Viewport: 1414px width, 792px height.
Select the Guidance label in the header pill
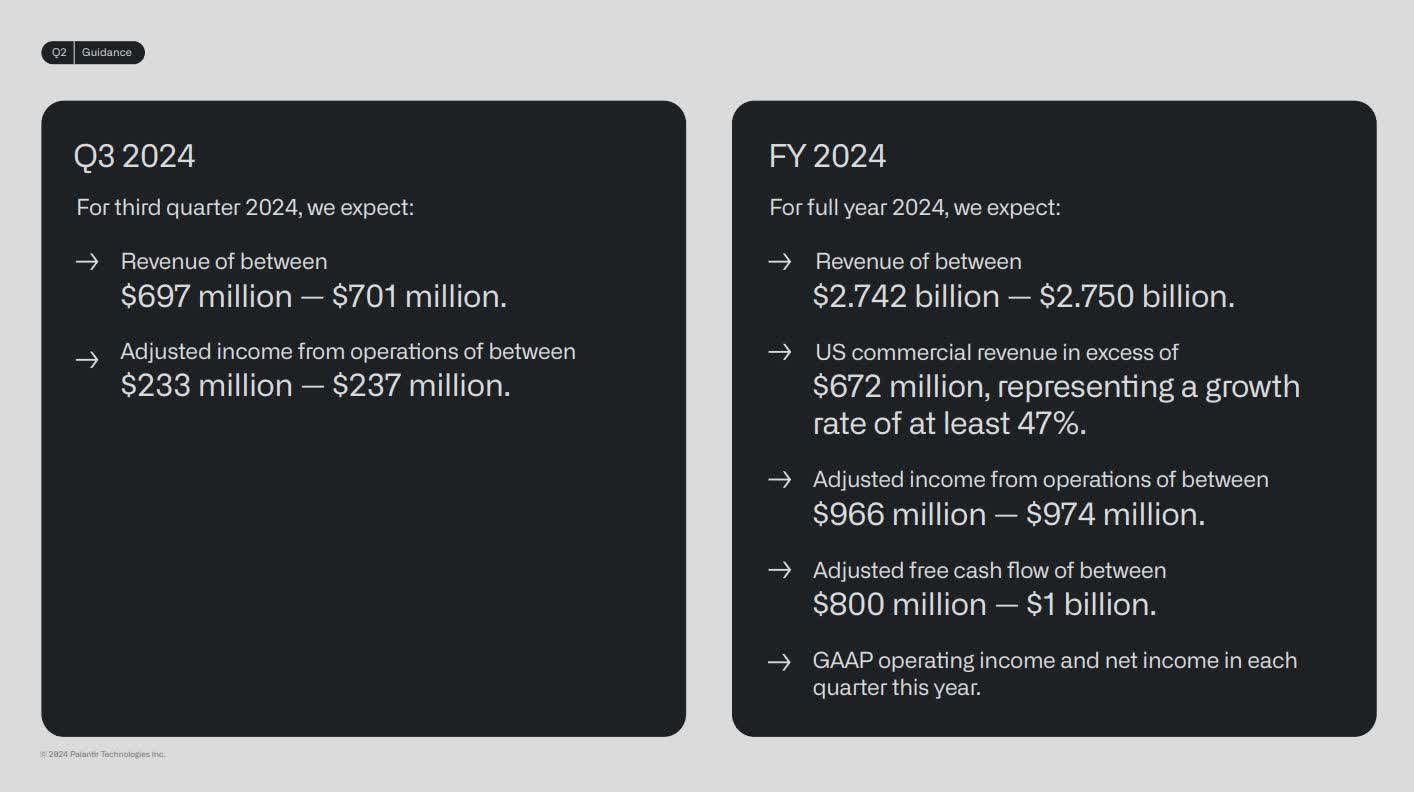(107, 53)
